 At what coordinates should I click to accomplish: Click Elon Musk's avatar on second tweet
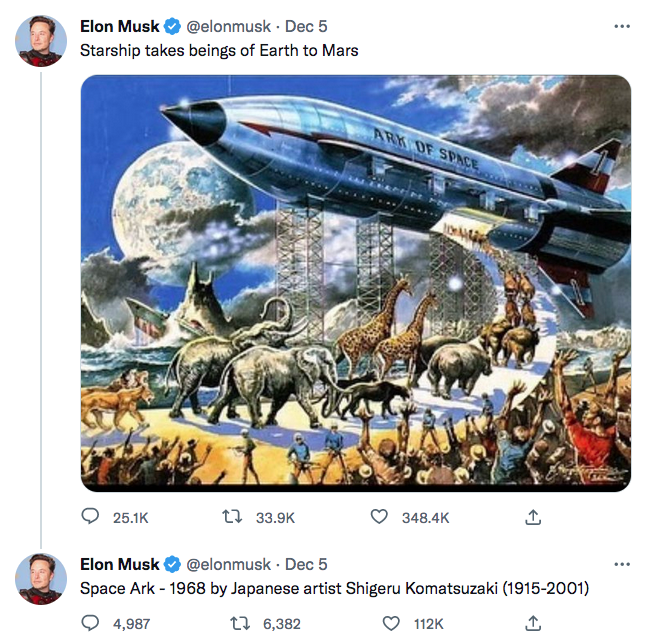(x=41, y=579)
